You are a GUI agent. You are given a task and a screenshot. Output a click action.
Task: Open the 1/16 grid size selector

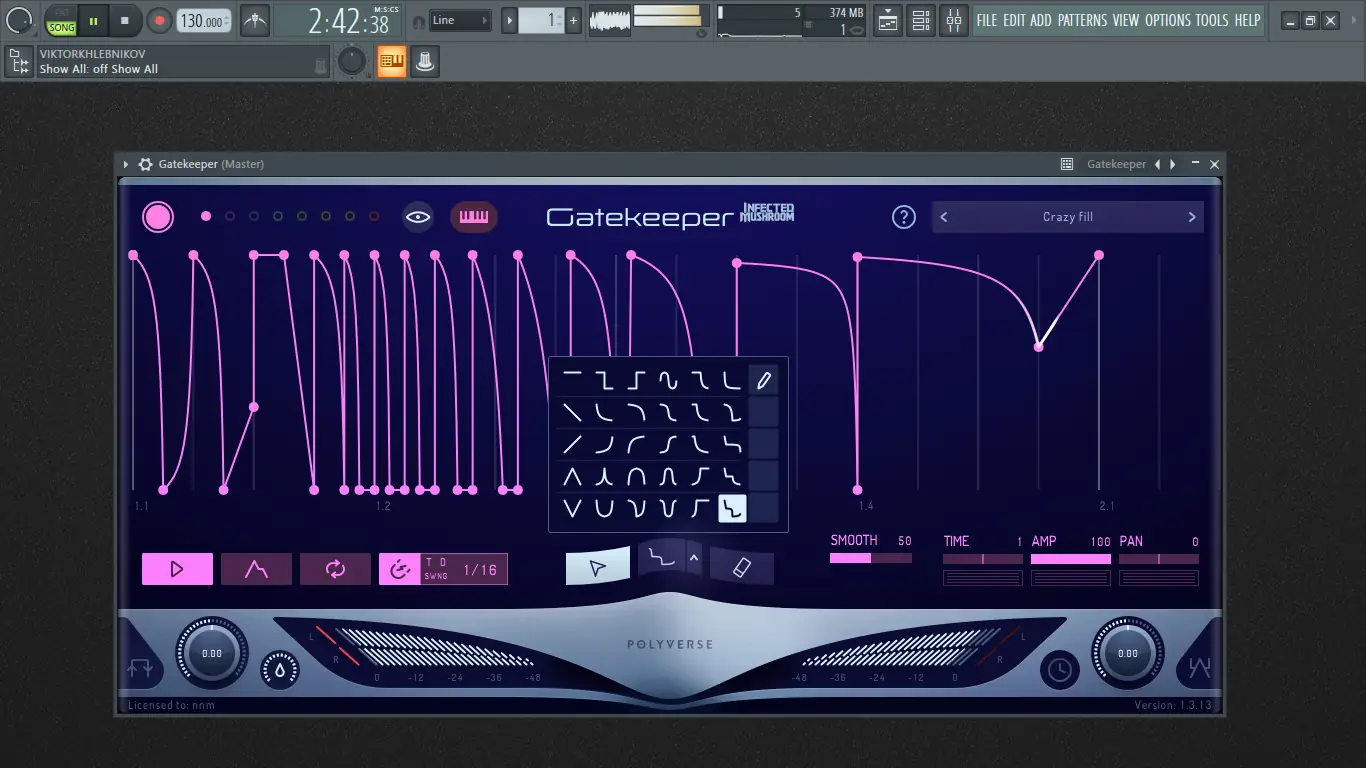(x=480, y=570)
